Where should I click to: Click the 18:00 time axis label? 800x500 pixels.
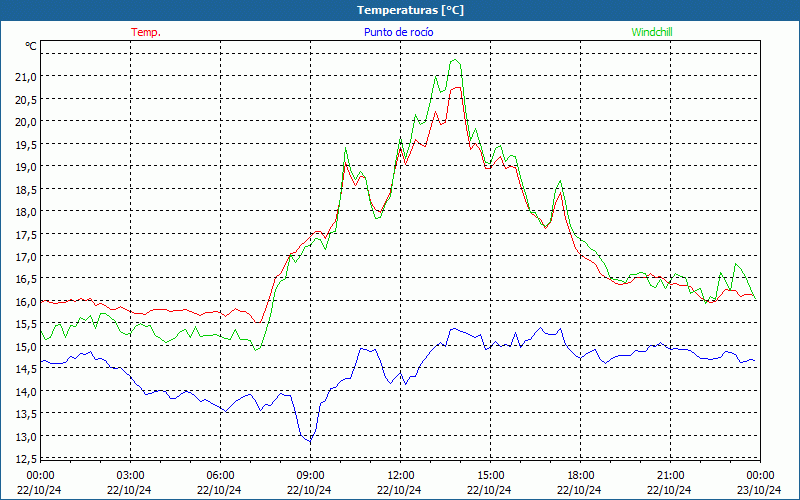click(581, 475)
